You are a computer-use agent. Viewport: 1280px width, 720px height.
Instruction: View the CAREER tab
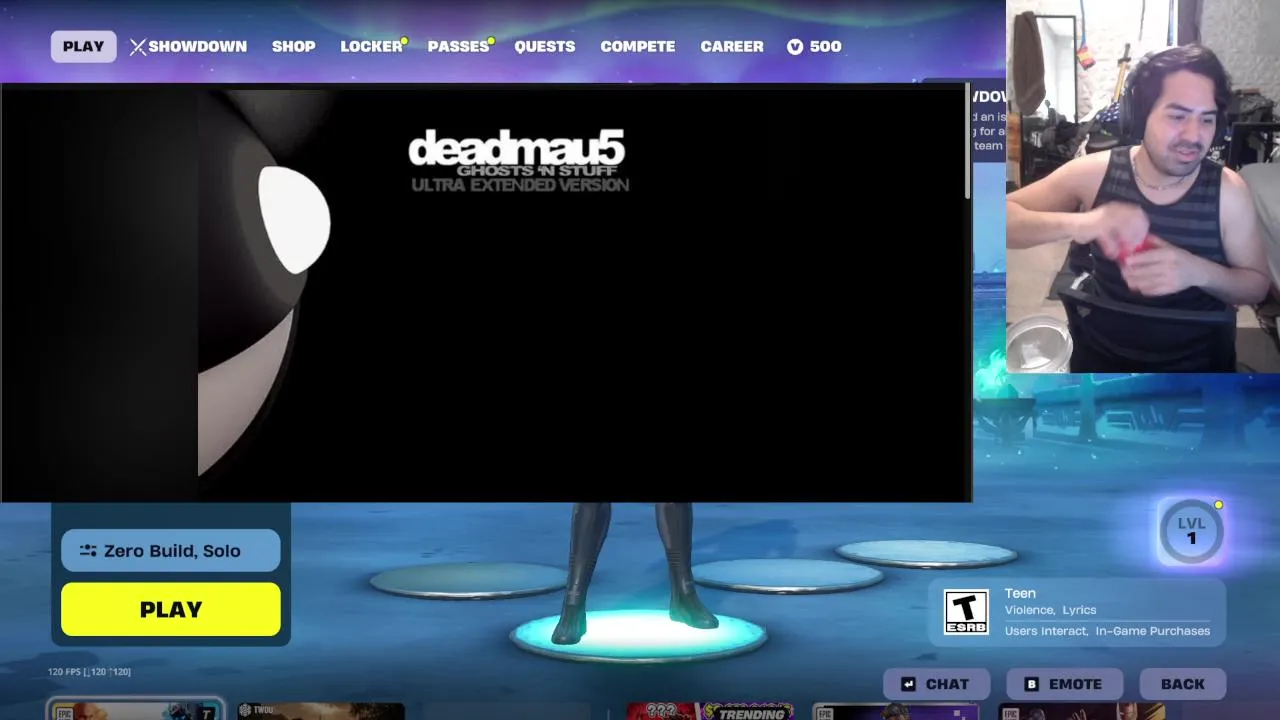732,46
